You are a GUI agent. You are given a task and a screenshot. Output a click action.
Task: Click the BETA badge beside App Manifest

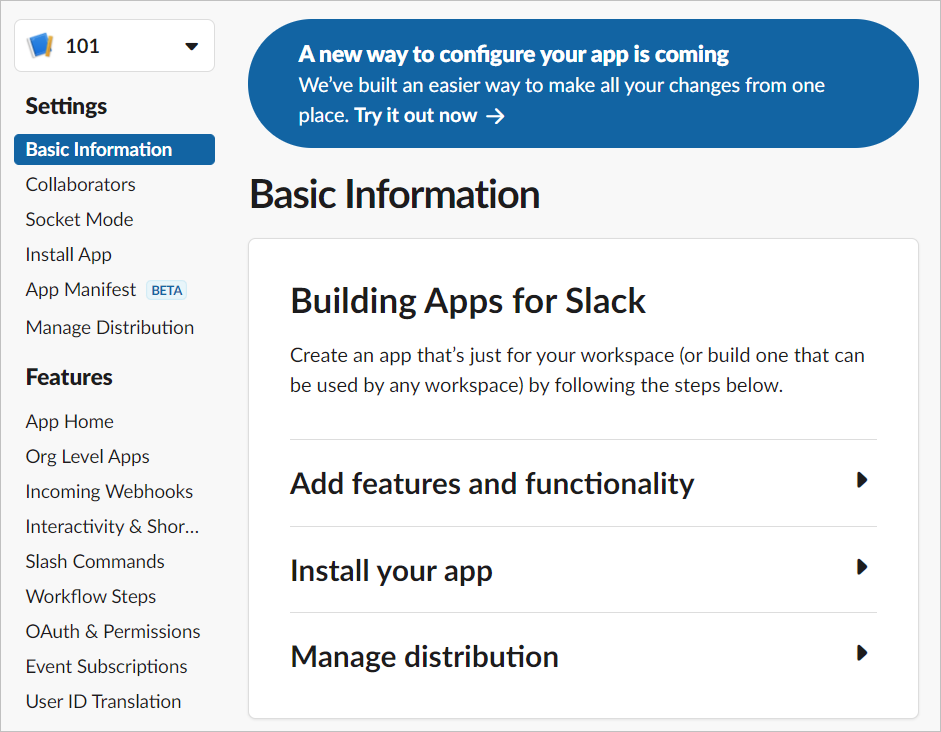167,290
